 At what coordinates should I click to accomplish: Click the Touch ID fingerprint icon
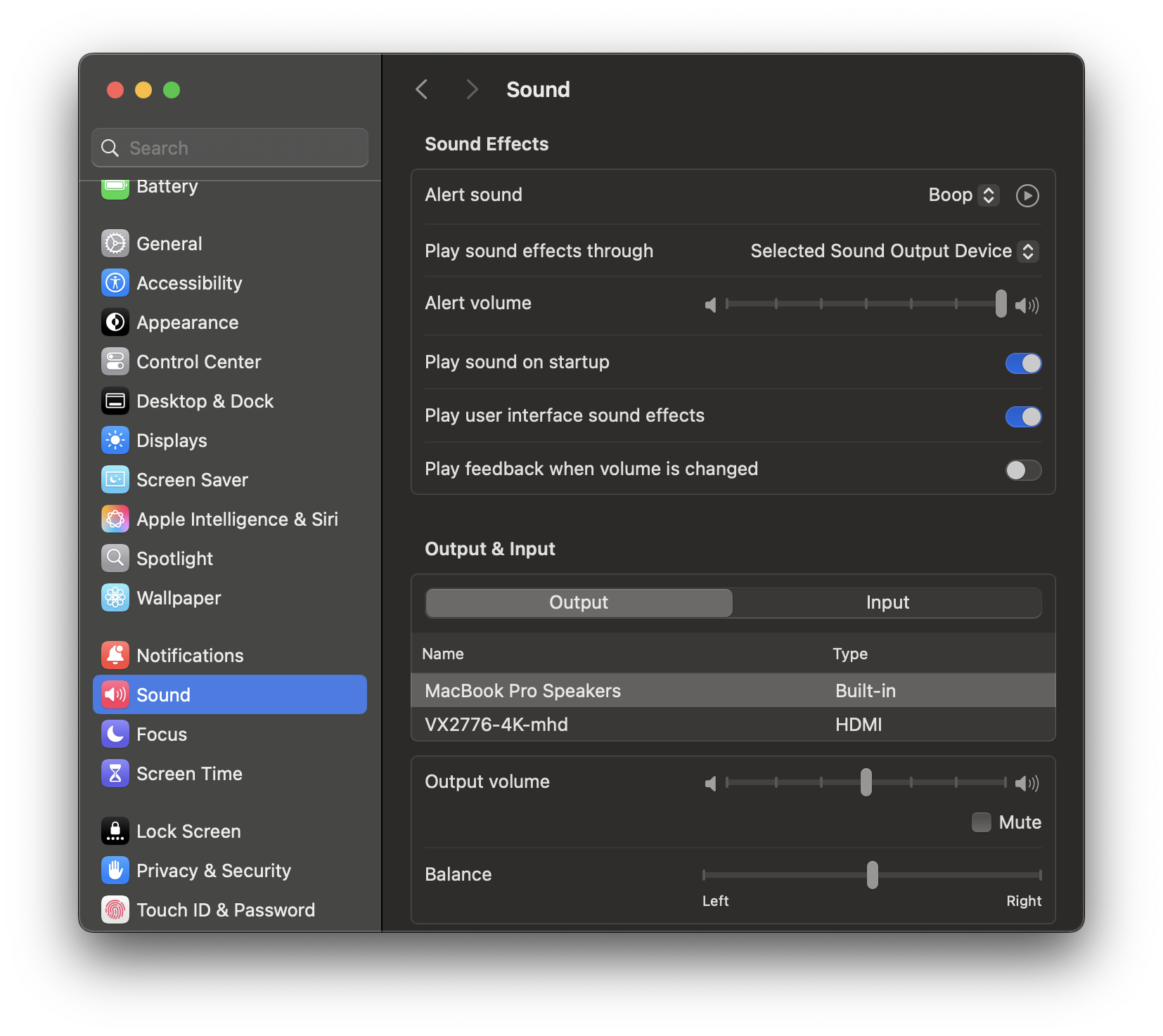coord(115,909)
